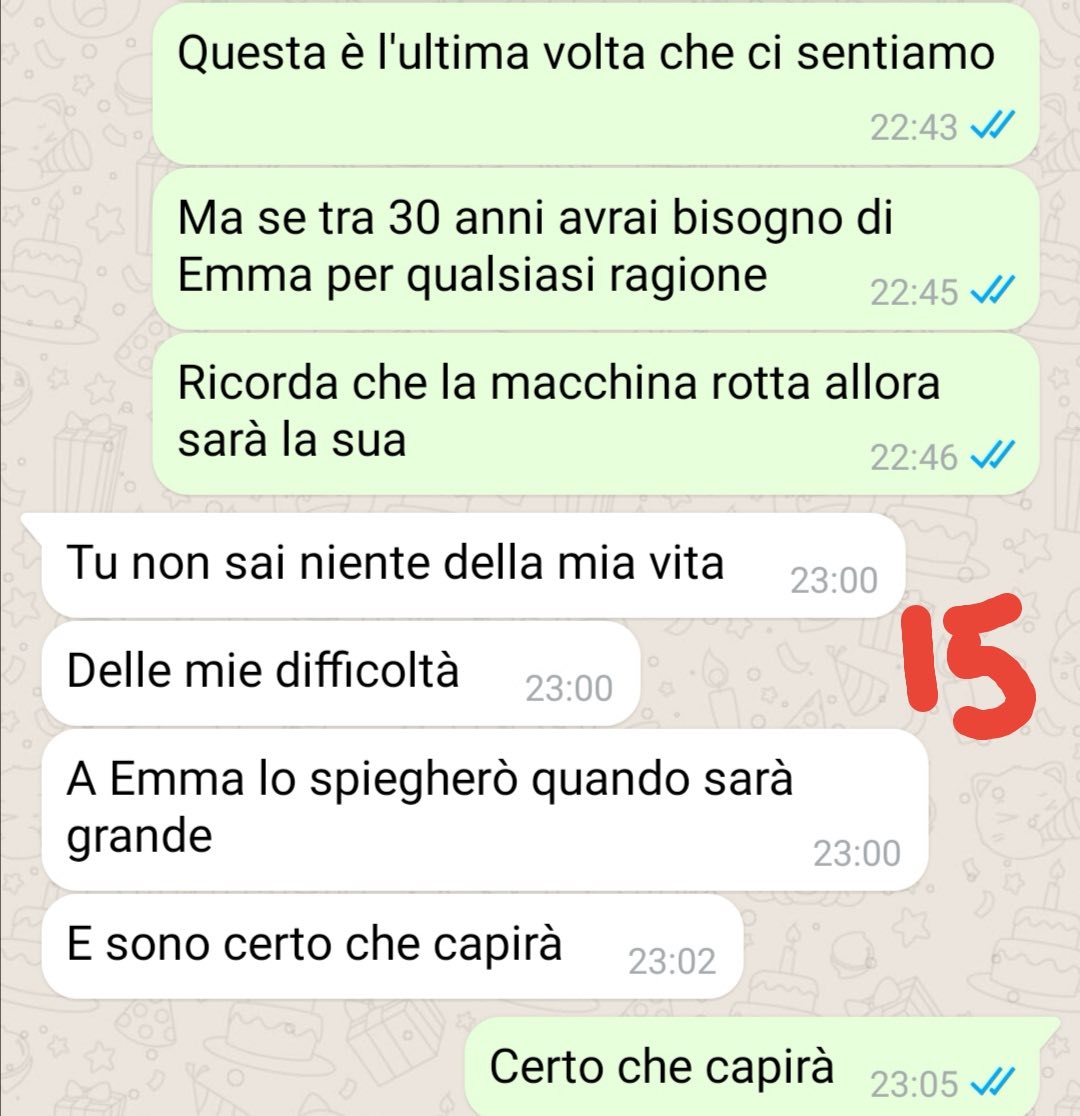Click the 22:46 timestamp
Image resolution: width=1080 pixels, height=1116 pixels.
914,457
